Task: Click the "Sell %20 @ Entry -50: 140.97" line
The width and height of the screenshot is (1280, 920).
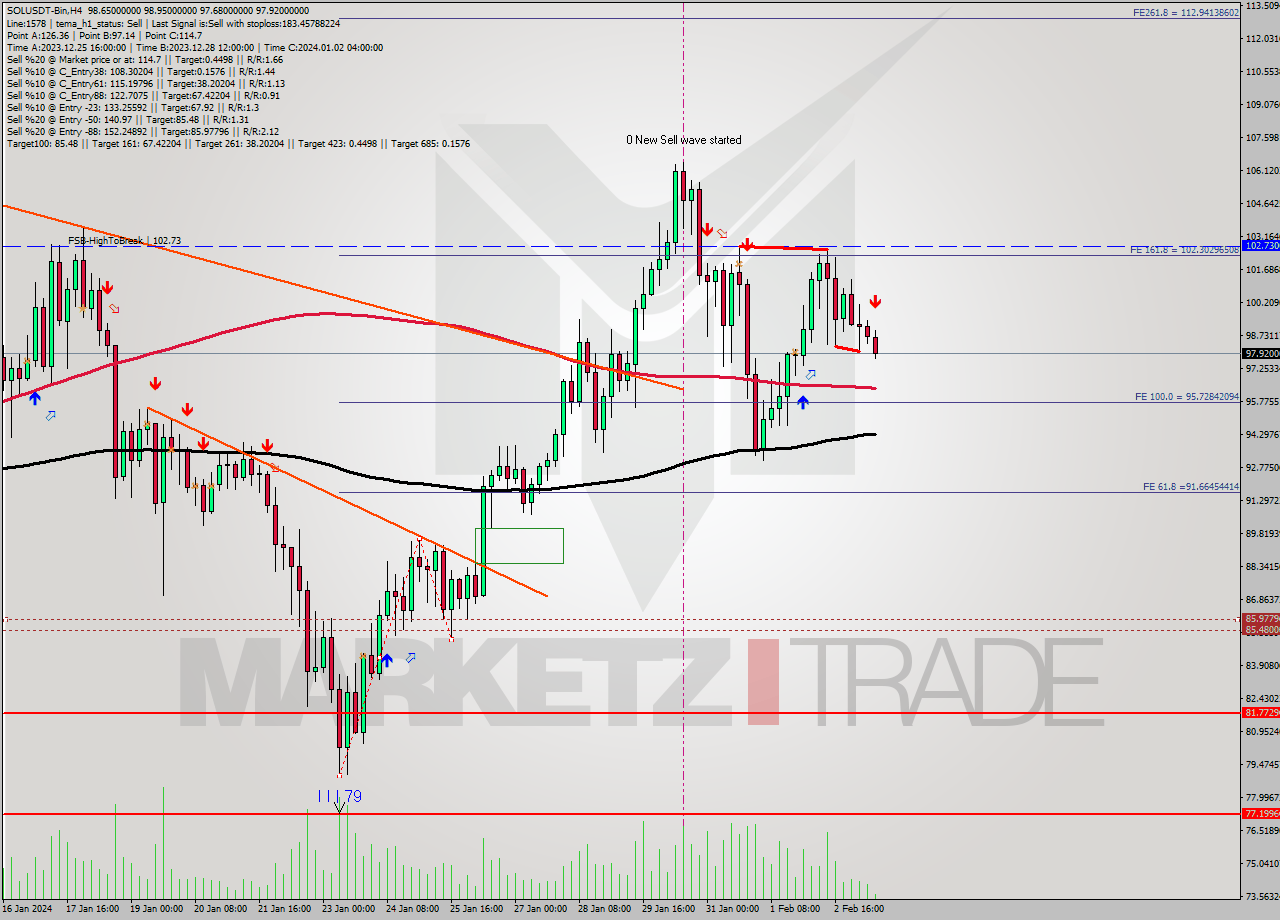Action: pyautogui.click(x=126, y=119)
